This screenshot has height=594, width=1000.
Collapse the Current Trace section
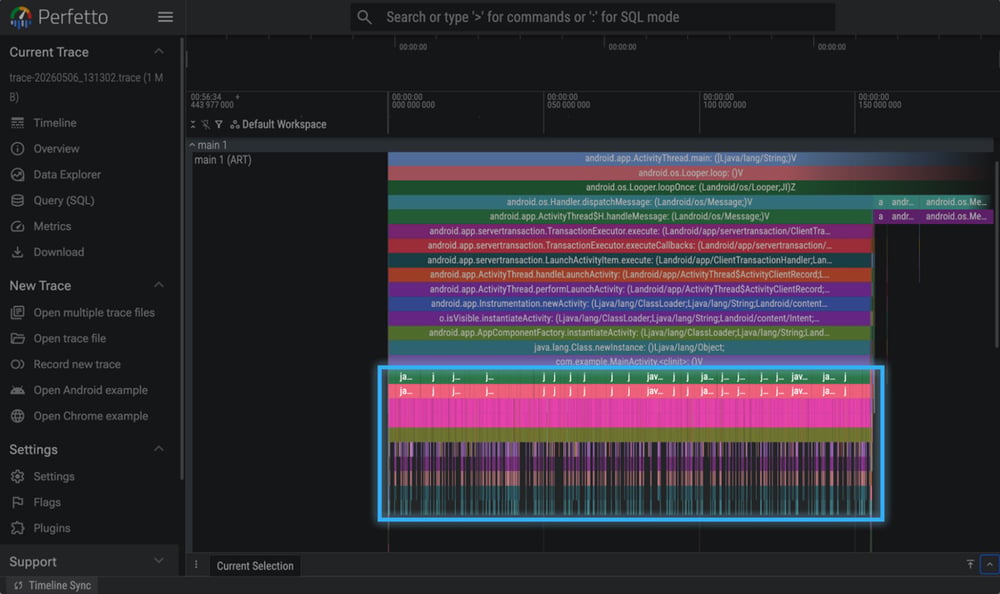tap(159, 52)
